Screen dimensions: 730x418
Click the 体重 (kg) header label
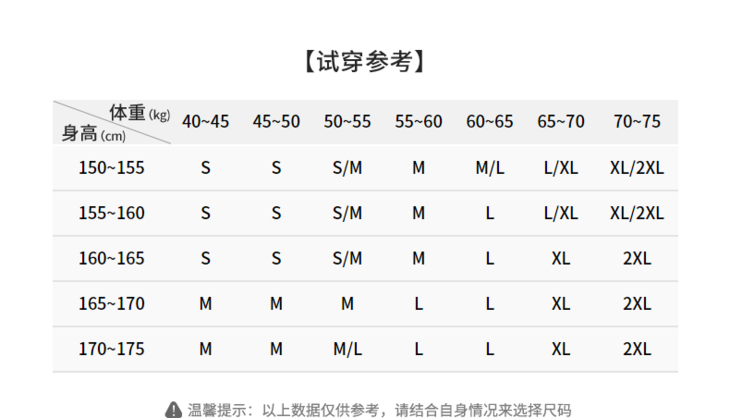click(x=140, y=113)
